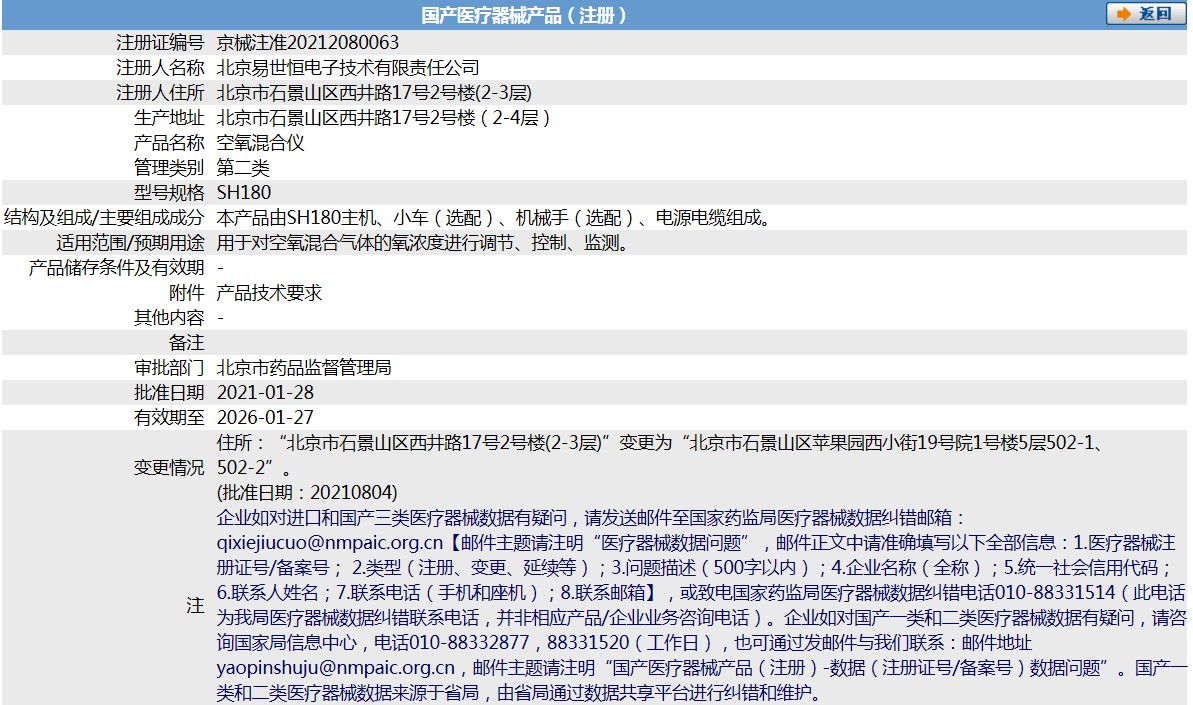The image size is (1193, 705).
Task: Click the label 有效期至
Action: click(169, 418)
